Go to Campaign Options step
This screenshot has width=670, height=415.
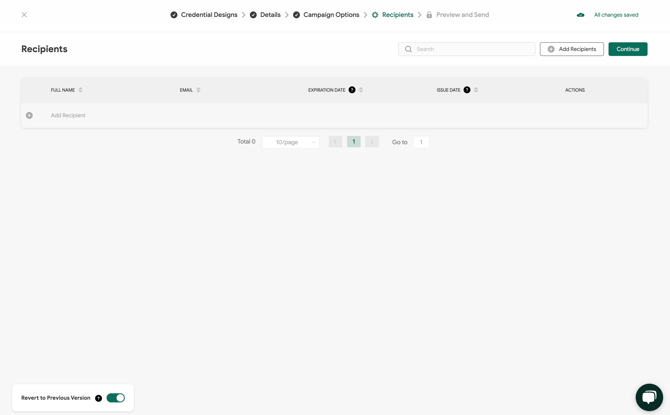(x=330, y=15)
